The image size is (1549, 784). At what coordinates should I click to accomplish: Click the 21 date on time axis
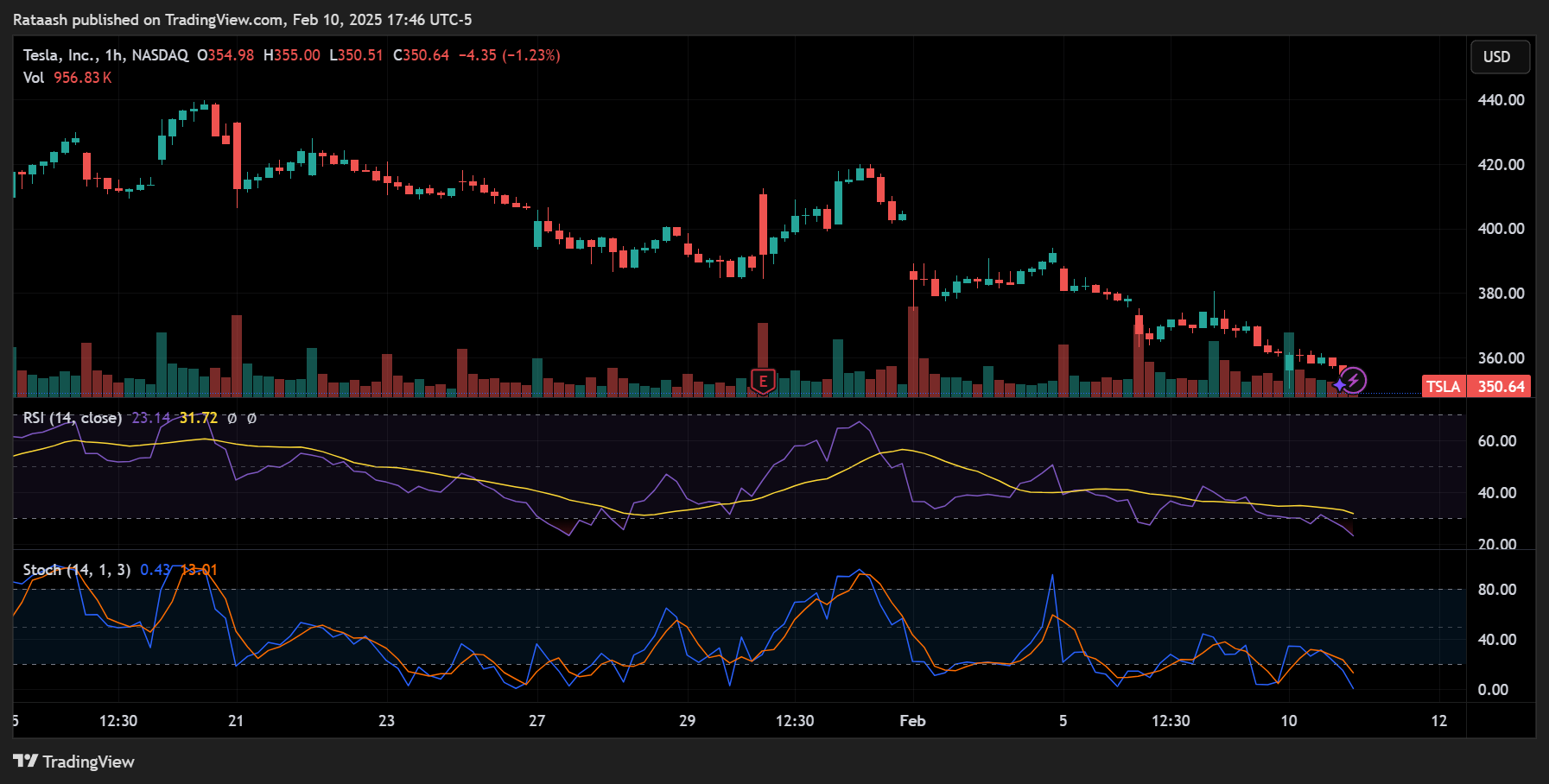(236, 721)
